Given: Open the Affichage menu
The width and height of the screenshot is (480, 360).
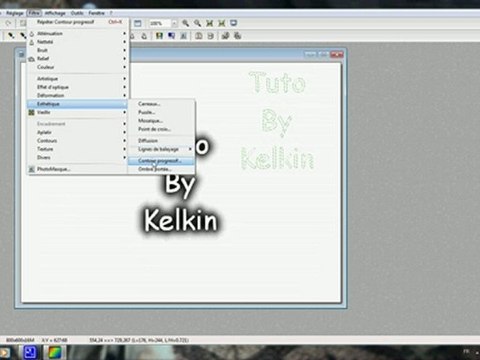Looking at the screenshot, I should 55,13.
